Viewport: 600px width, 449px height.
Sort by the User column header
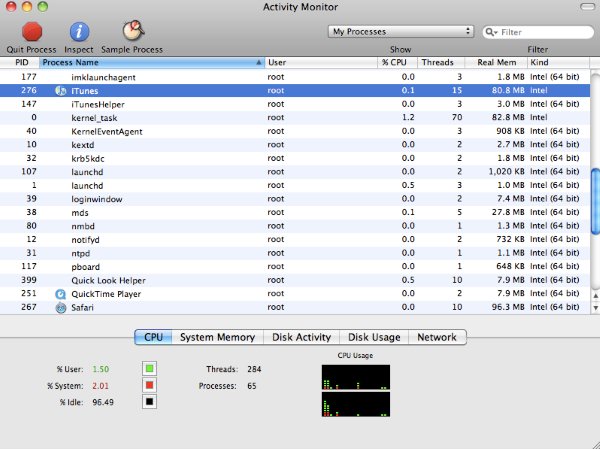[321, 62]
